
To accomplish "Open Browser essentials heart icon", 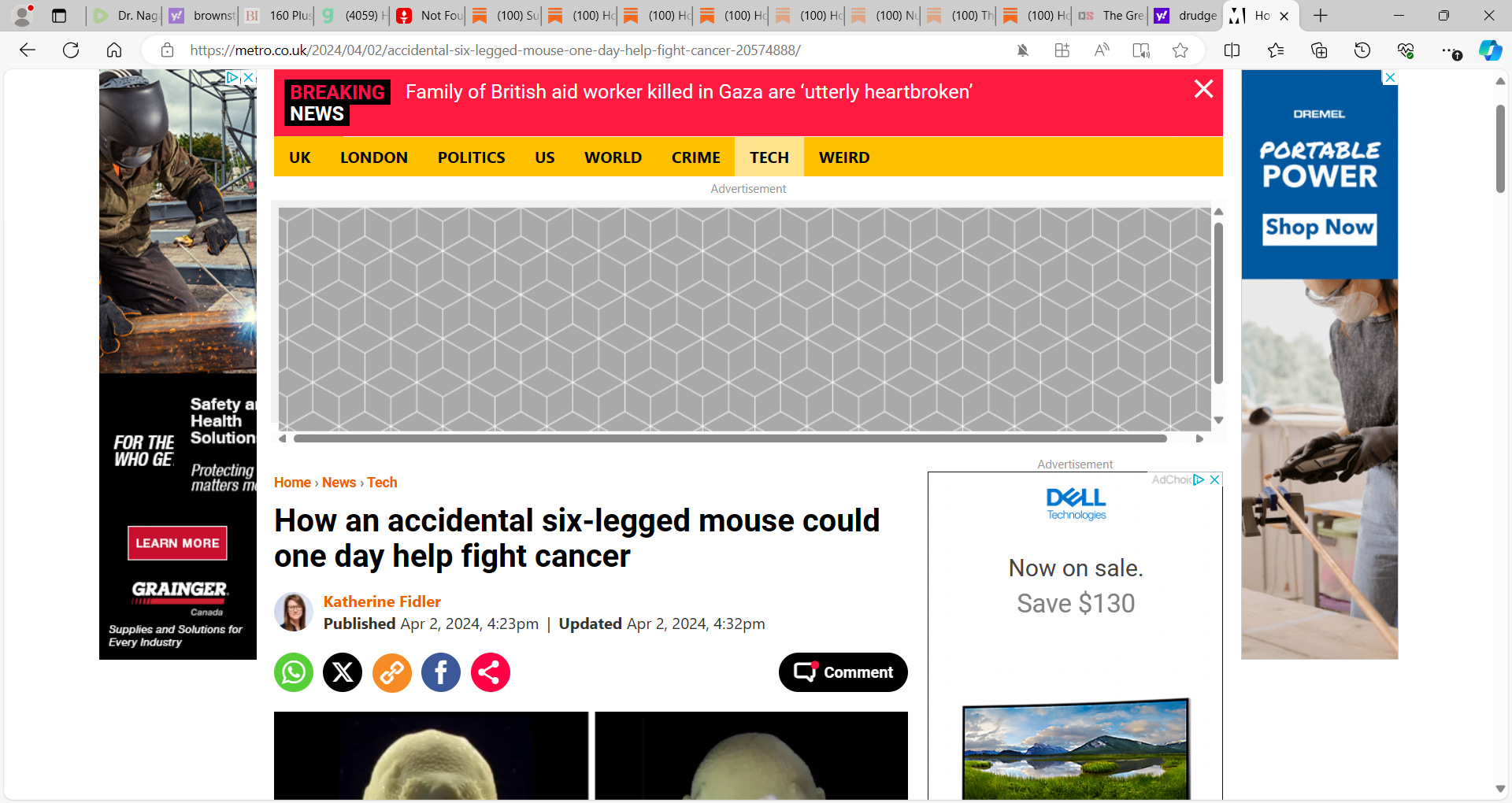I will point(1406,50).
